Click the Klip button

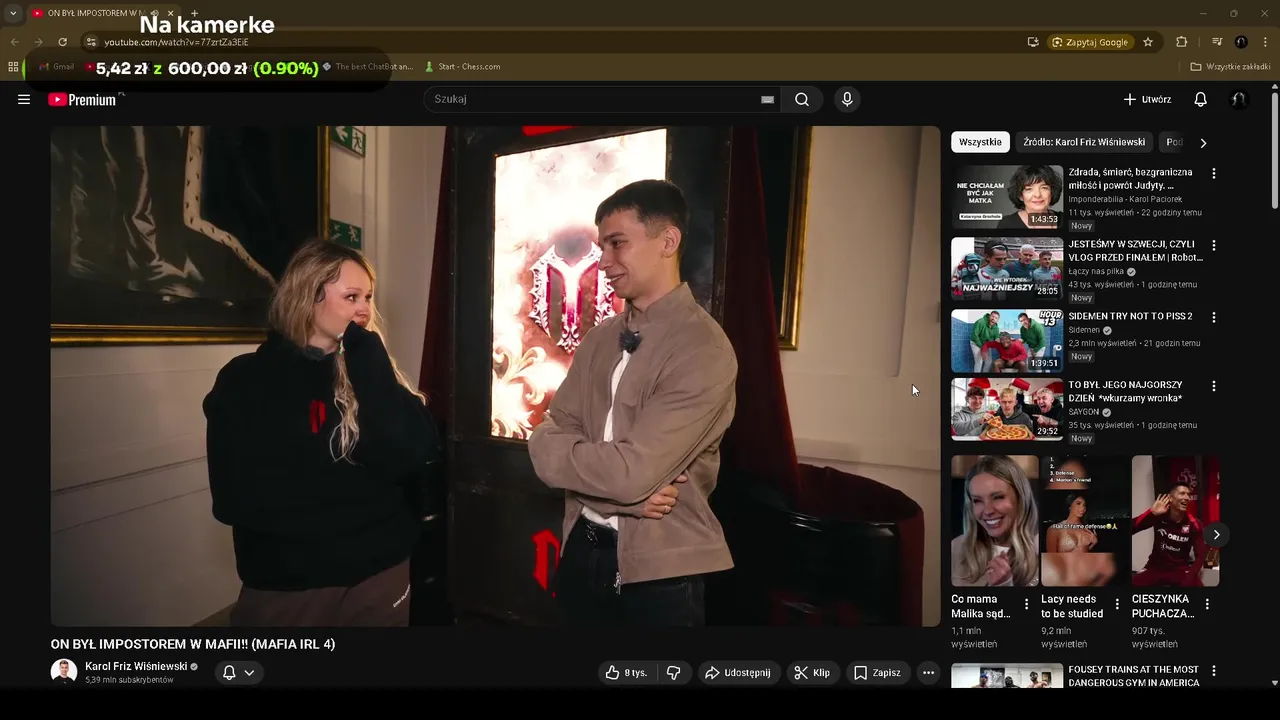[x=812, y=673]
